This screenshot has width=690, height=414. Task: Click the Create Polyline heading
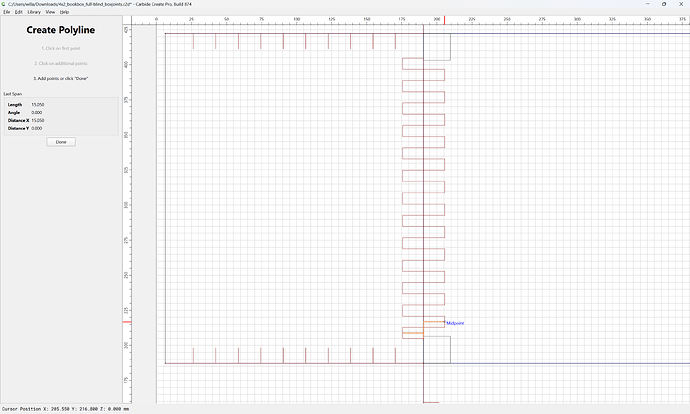point(61,30)
